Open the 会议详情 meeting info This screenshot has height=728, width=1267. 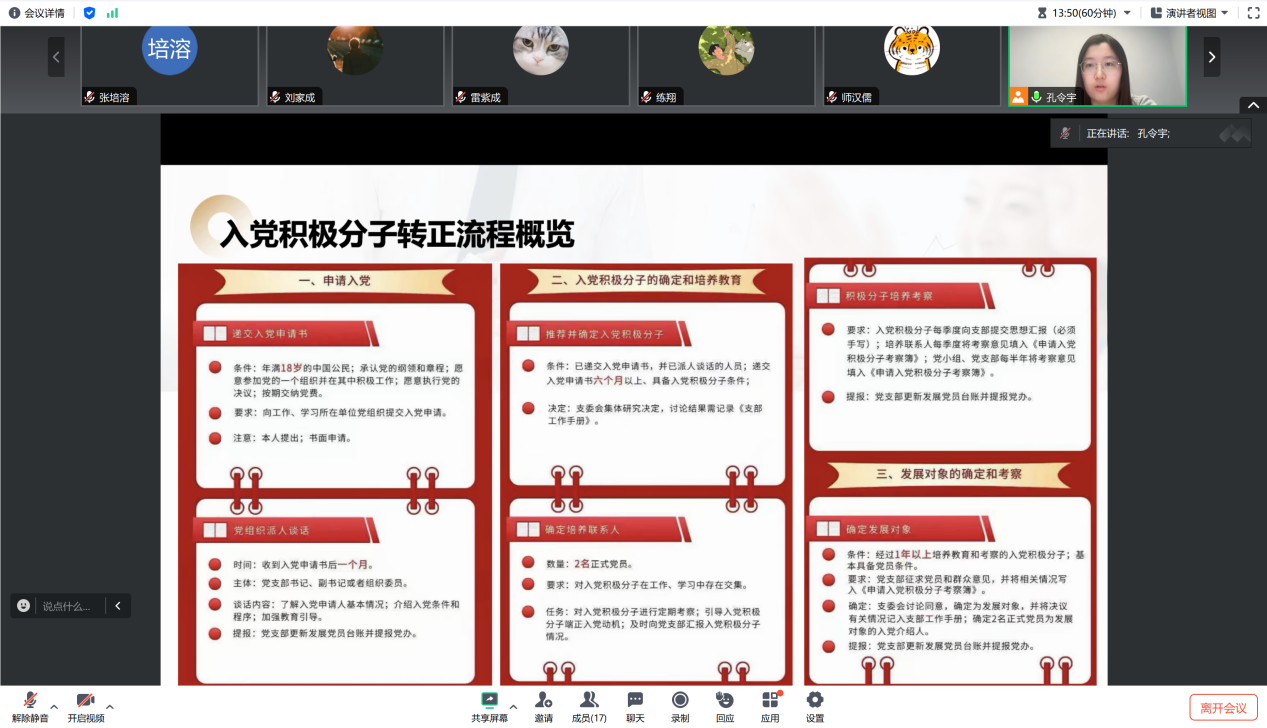37,13
